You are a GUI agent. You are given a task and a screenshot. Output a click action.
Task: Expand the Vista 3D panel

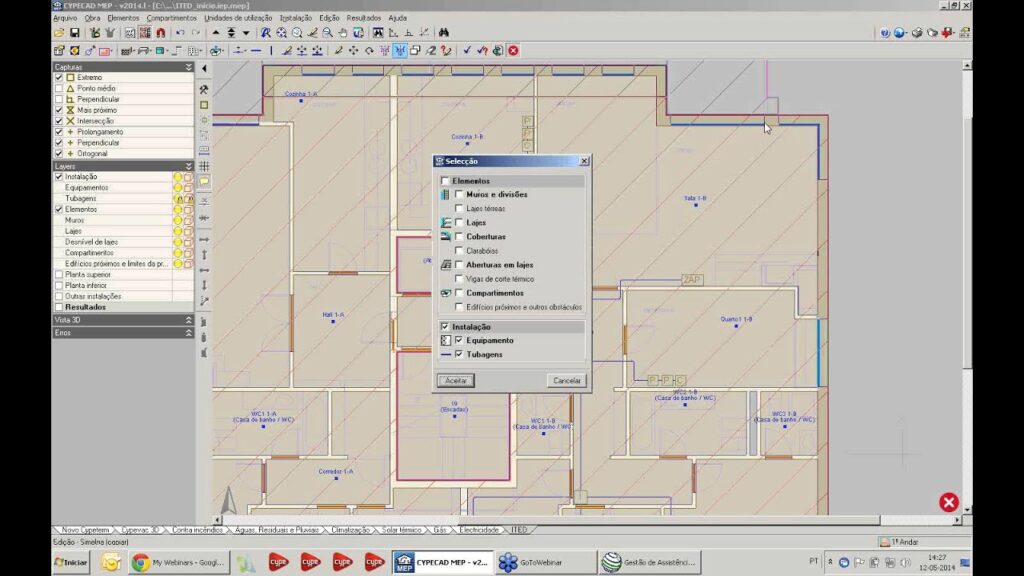188,320
